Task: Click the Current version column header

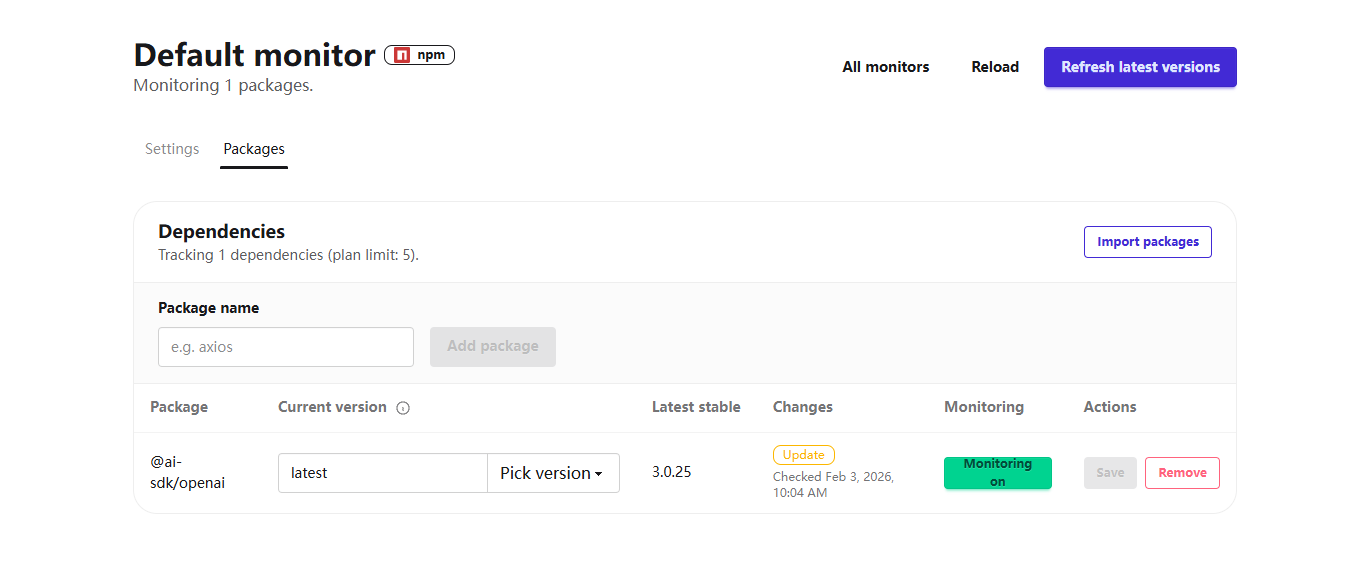Action: tap(332, 407)
